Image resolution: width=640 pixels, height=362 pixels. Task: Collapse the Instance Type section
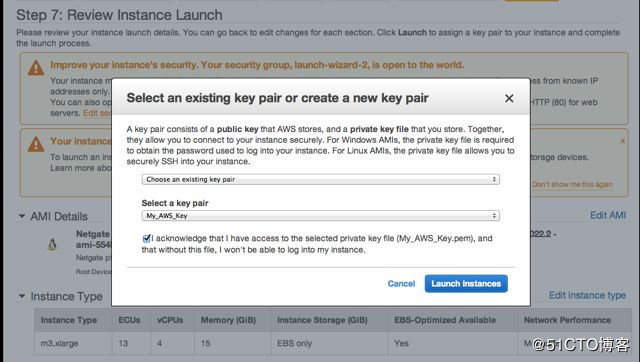[x=22, y=296]
